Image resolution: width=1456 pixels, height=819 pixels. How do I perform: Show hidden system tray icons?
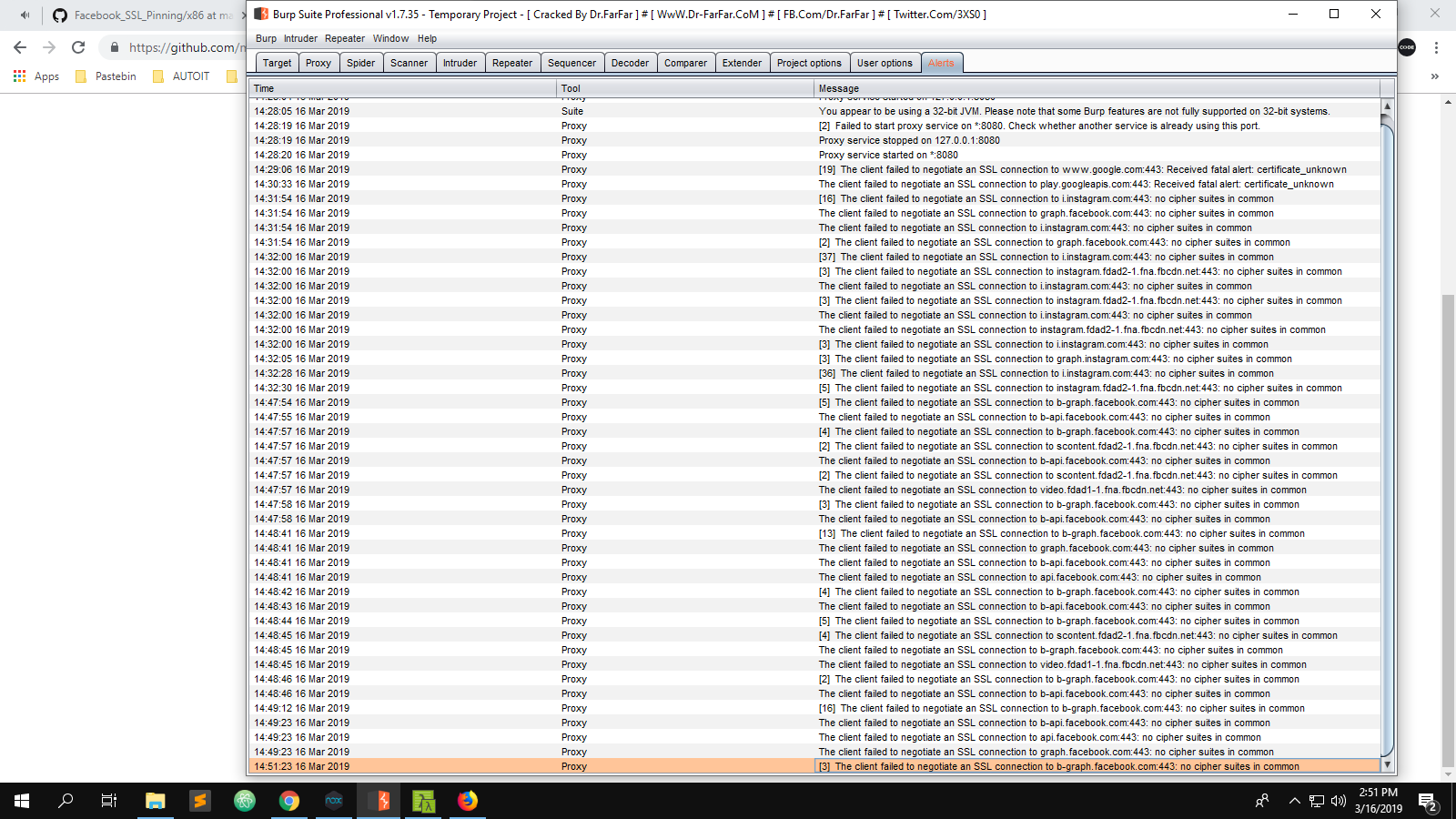1294,801
